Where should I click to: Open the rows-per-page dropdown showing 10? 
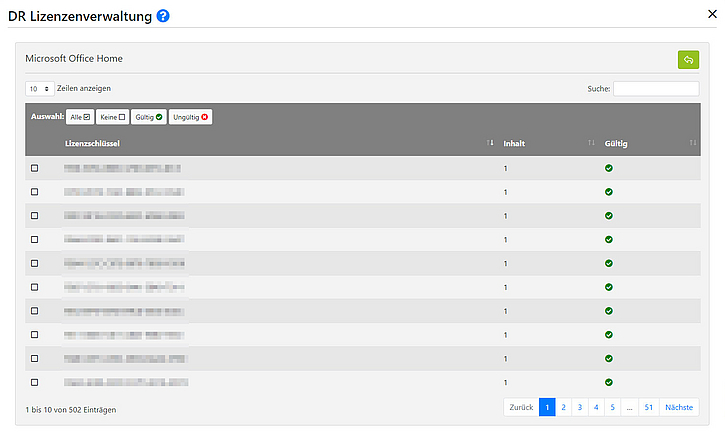[39, 89]
